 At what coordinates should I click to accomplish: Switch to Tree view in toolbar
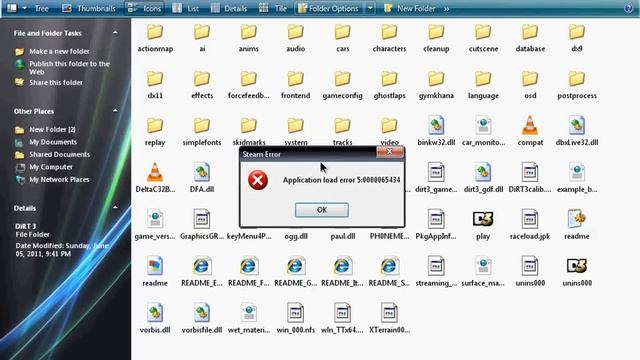point(41,8)
